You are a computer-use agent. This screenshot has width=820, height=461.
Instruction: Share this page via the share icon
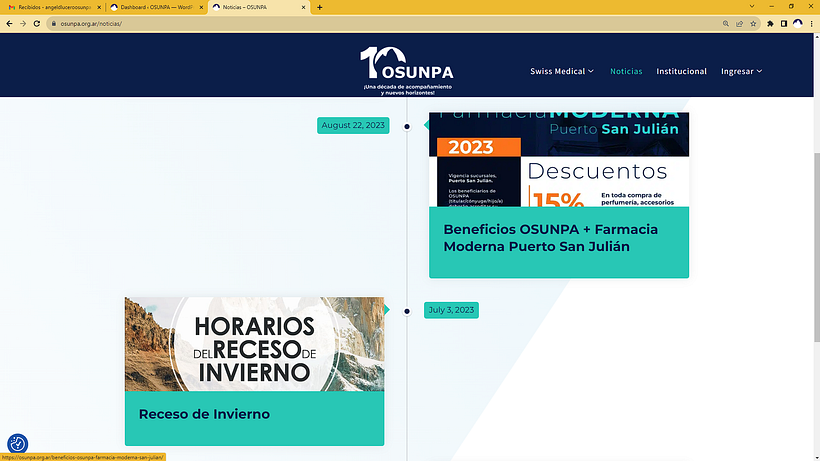739,24
